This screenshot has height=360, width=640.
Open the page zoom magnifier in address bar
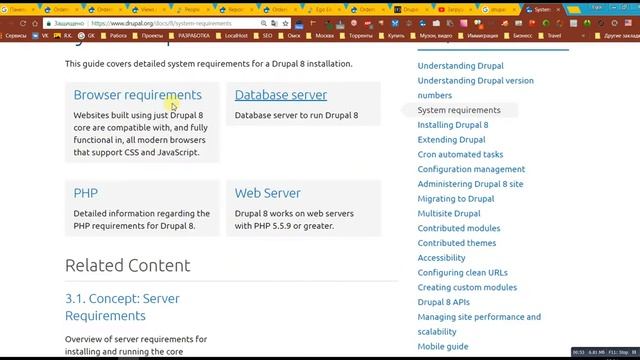click(x=264, y=24)
